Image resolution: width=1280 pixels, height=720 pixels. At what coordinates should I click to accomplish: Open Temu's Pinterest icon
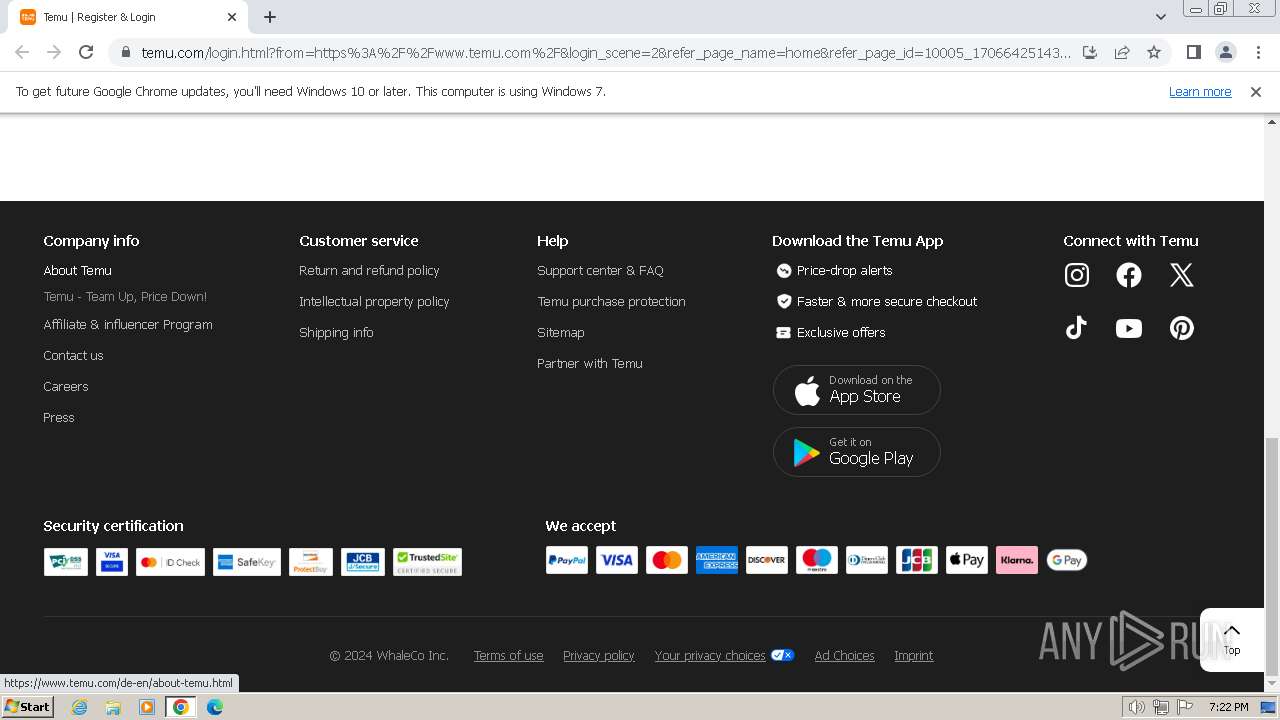tap(1182, 328)
